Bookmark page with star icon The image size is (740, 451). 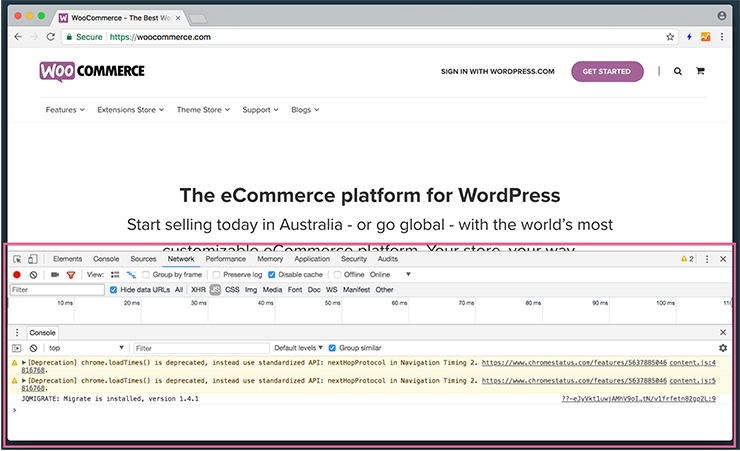pos(670,37)
